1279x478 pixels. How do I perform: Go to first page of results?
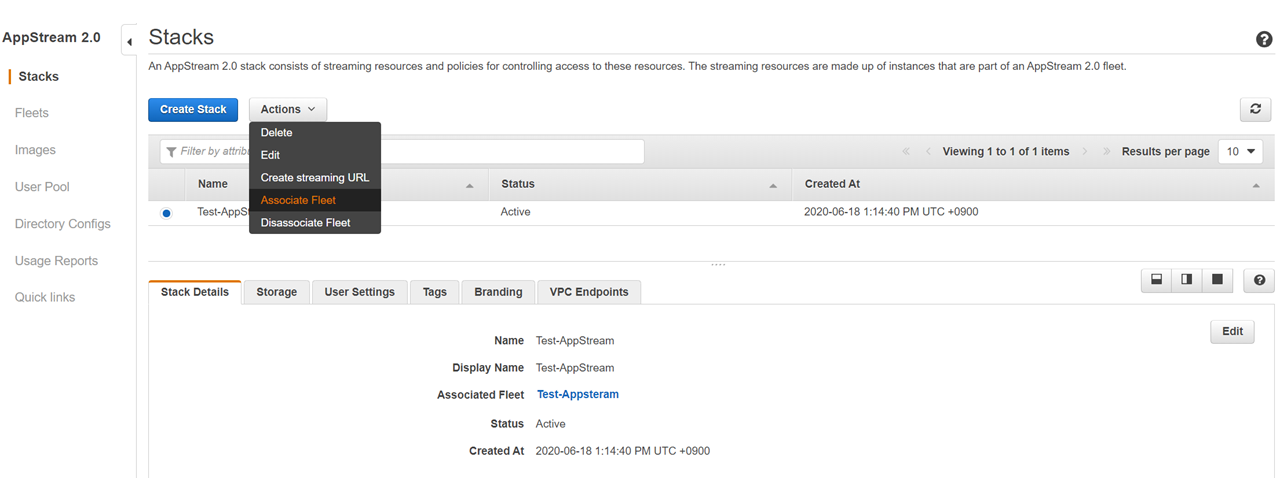906,152
